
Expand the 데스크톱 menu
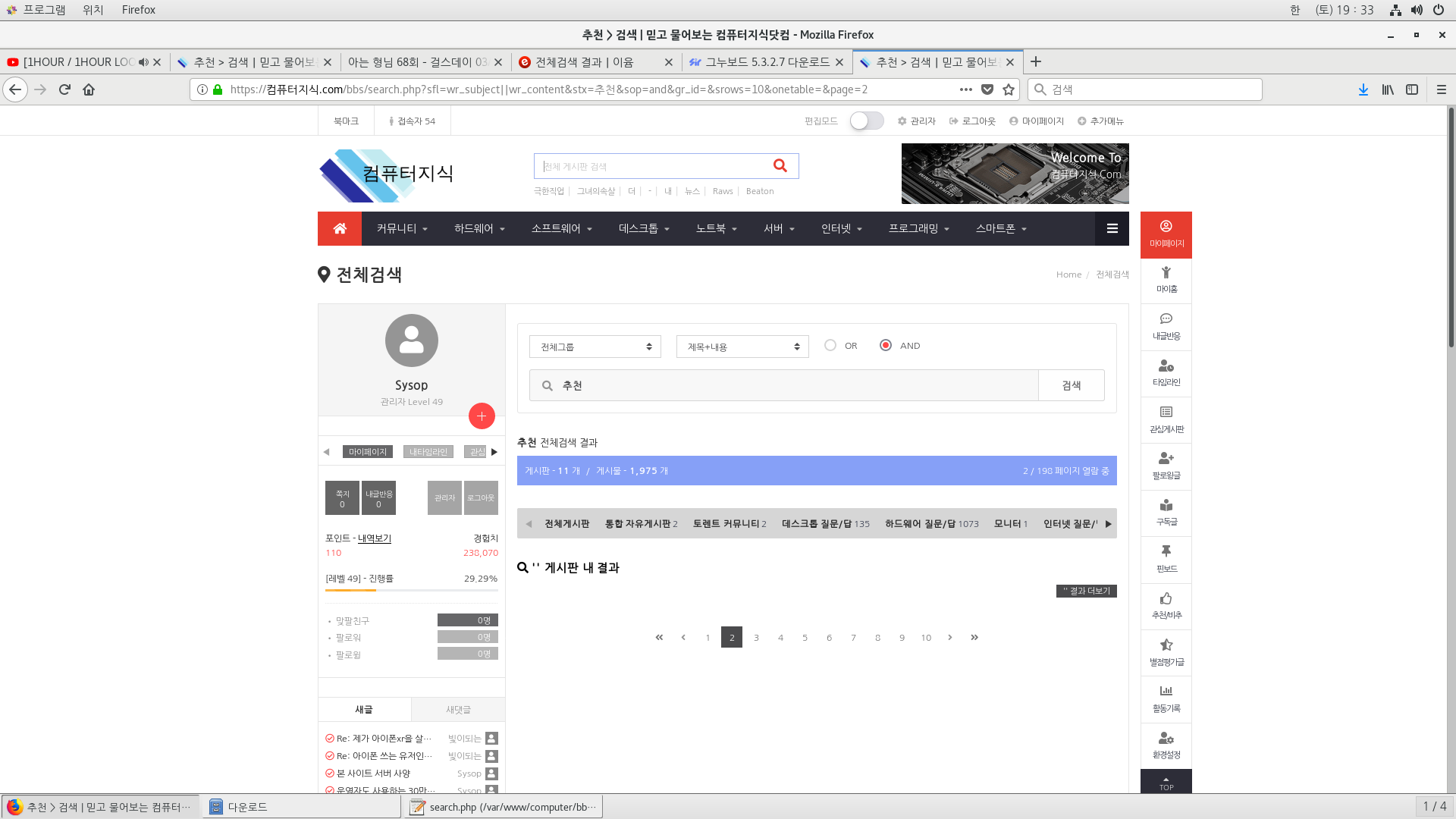point(644,228)
